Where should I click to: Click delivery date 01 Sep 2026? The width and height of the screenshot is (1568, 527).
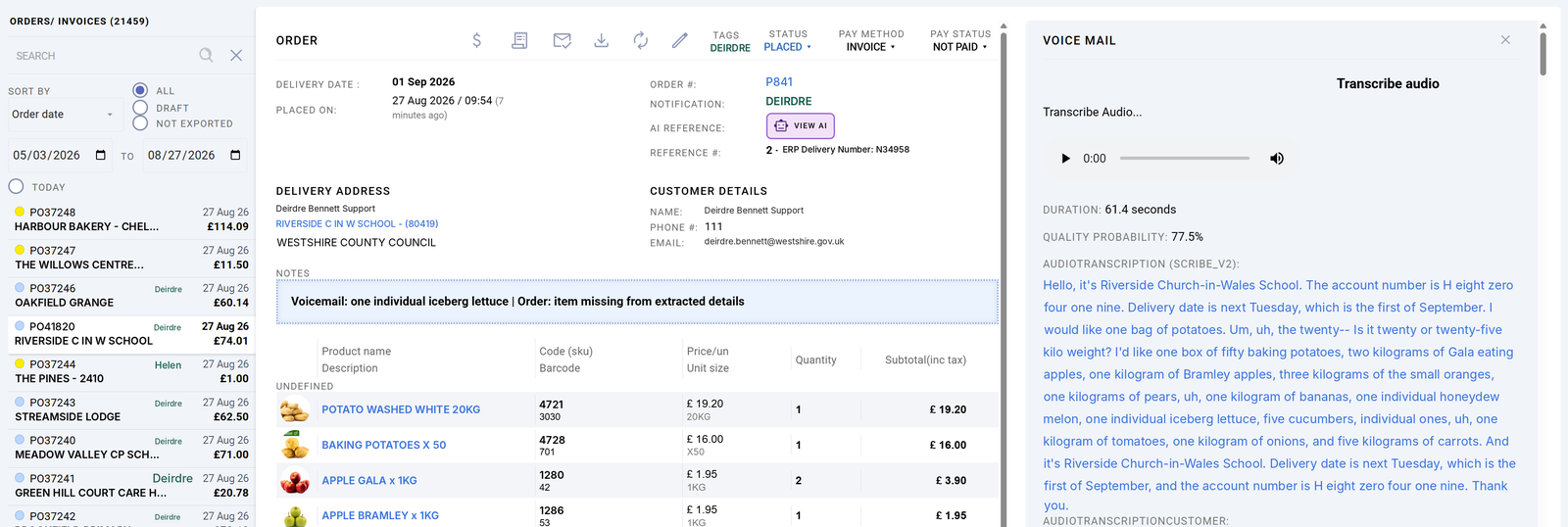423,82
